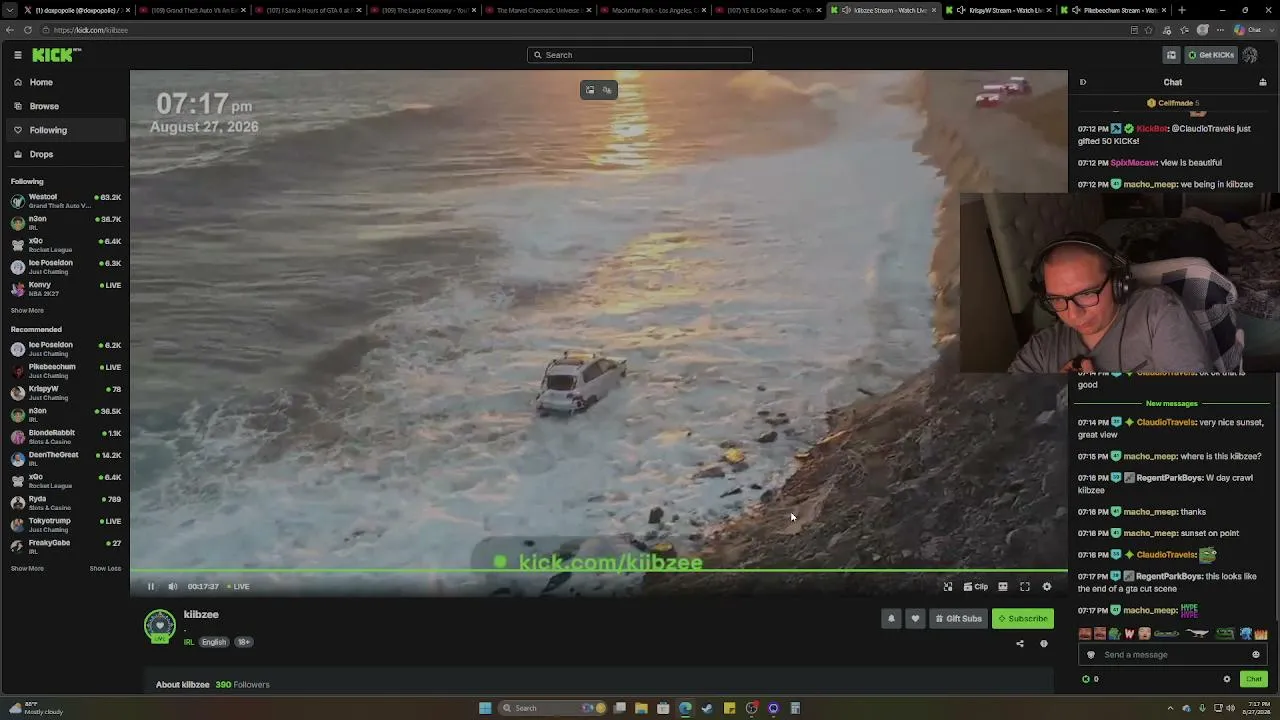Click the IRL category link
Viewport: 1280px width, 720px height.
coord(189,642)
